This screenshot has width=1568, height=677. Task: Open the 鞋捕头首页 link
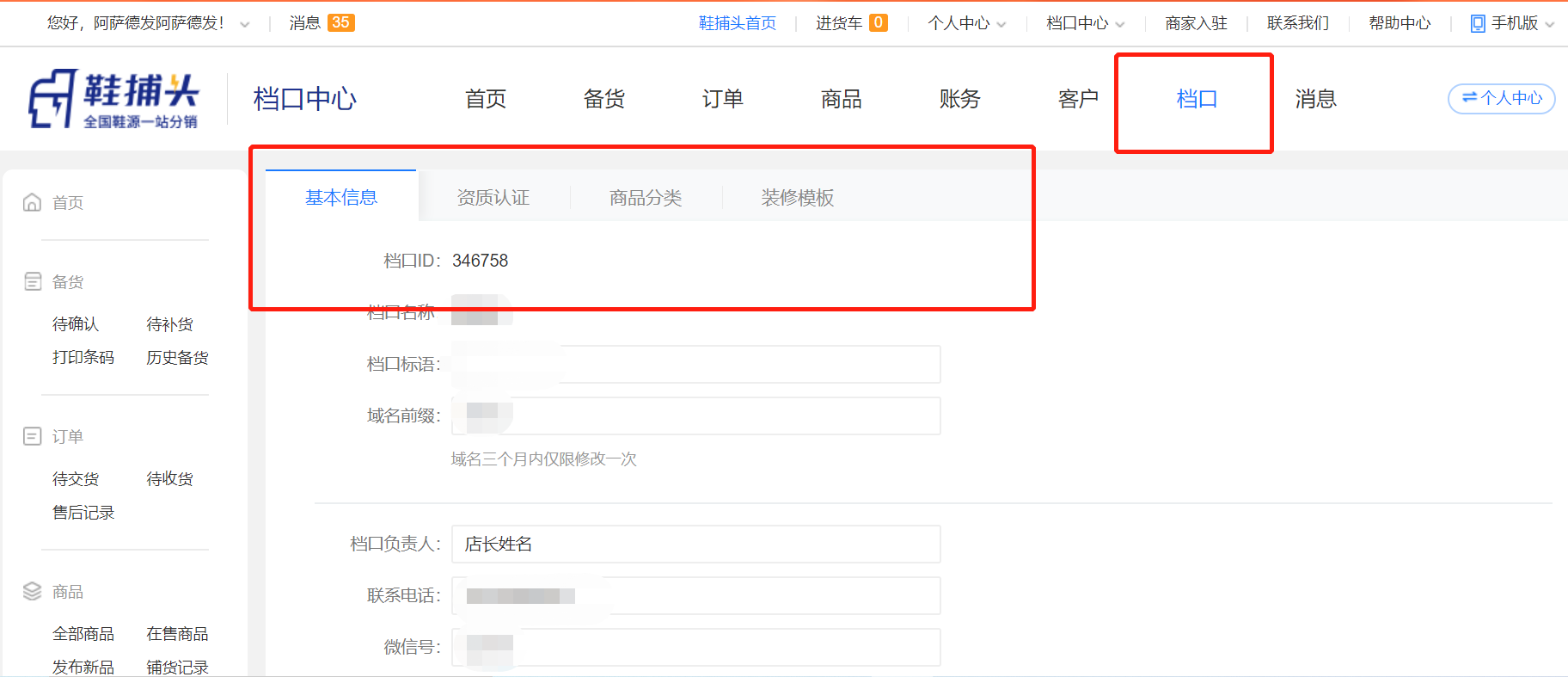pos(737,23)
